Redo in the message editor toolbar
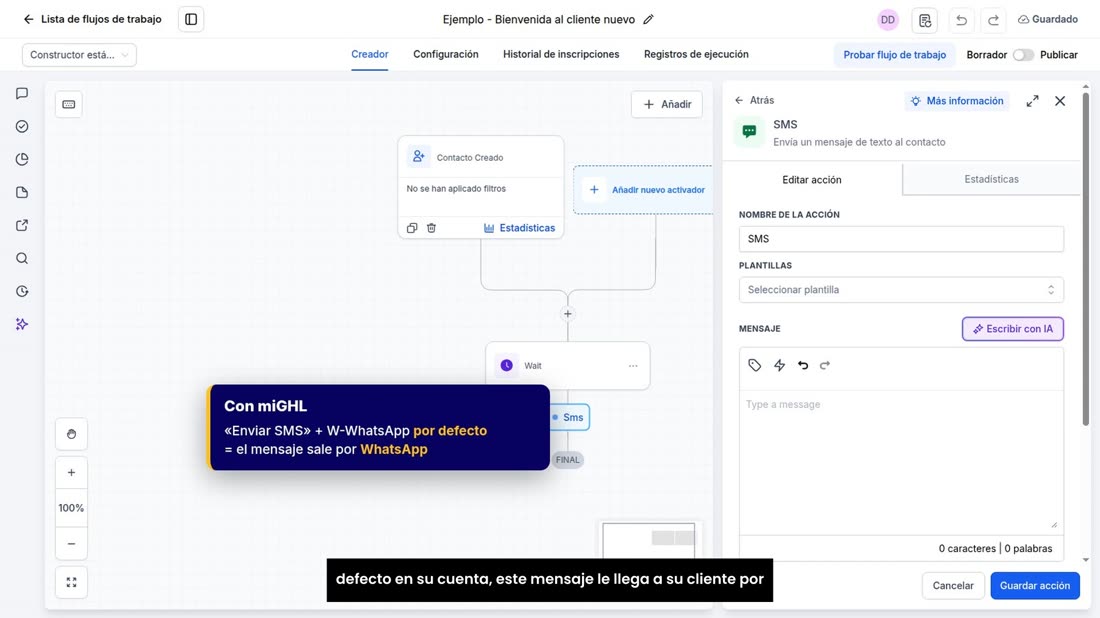Screen dimensions: 1100x618 click(825, 365)
